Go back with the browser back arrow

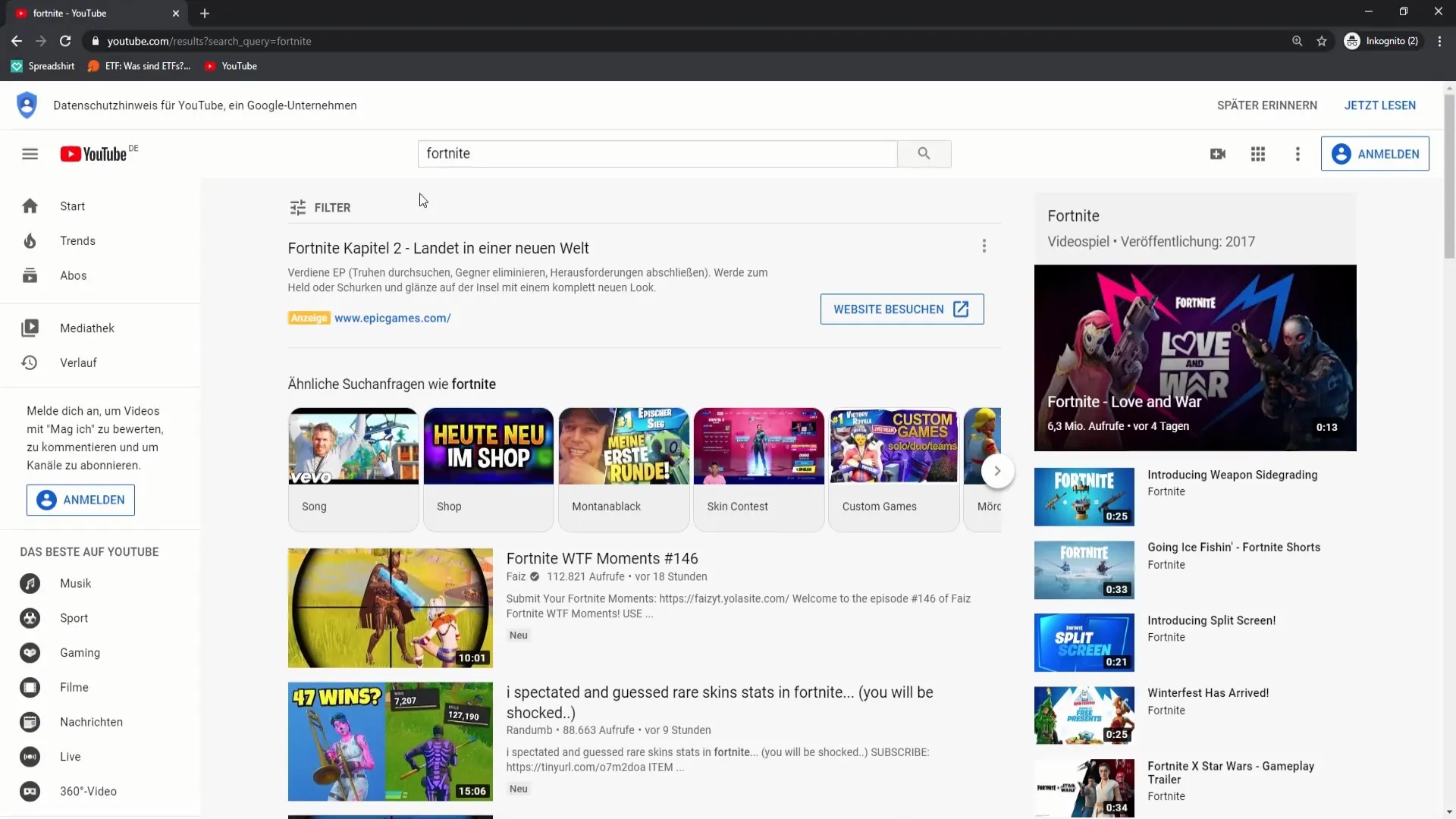point(17,41)
